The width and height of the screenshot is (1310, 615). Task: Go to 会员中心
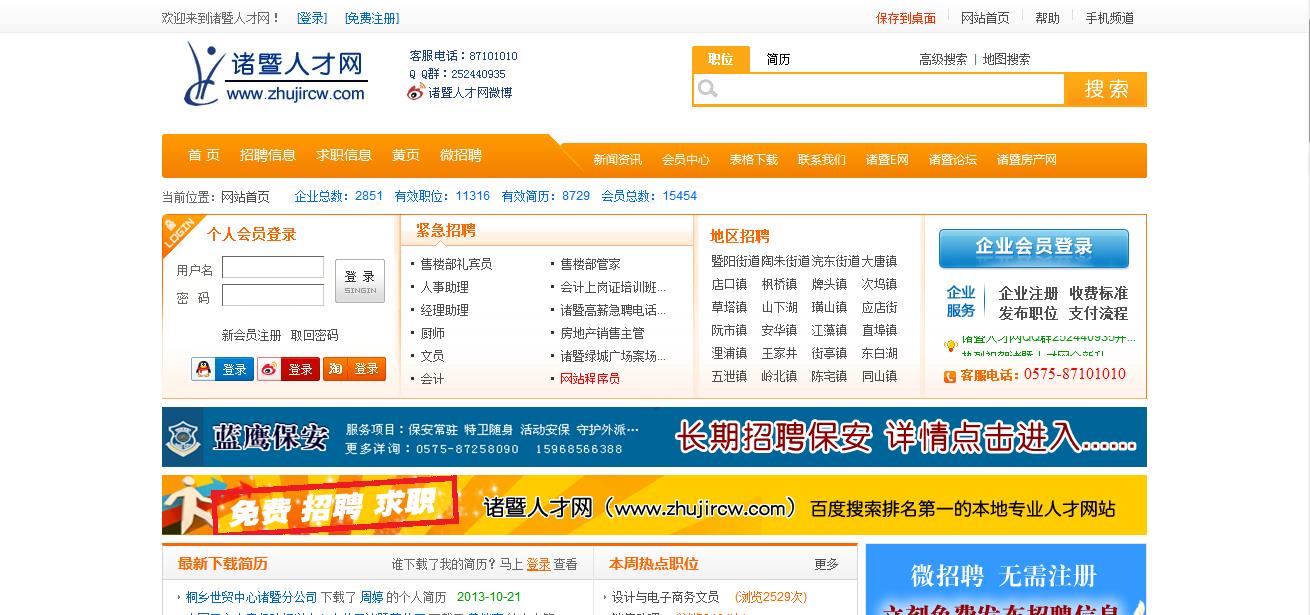point(686,160)
